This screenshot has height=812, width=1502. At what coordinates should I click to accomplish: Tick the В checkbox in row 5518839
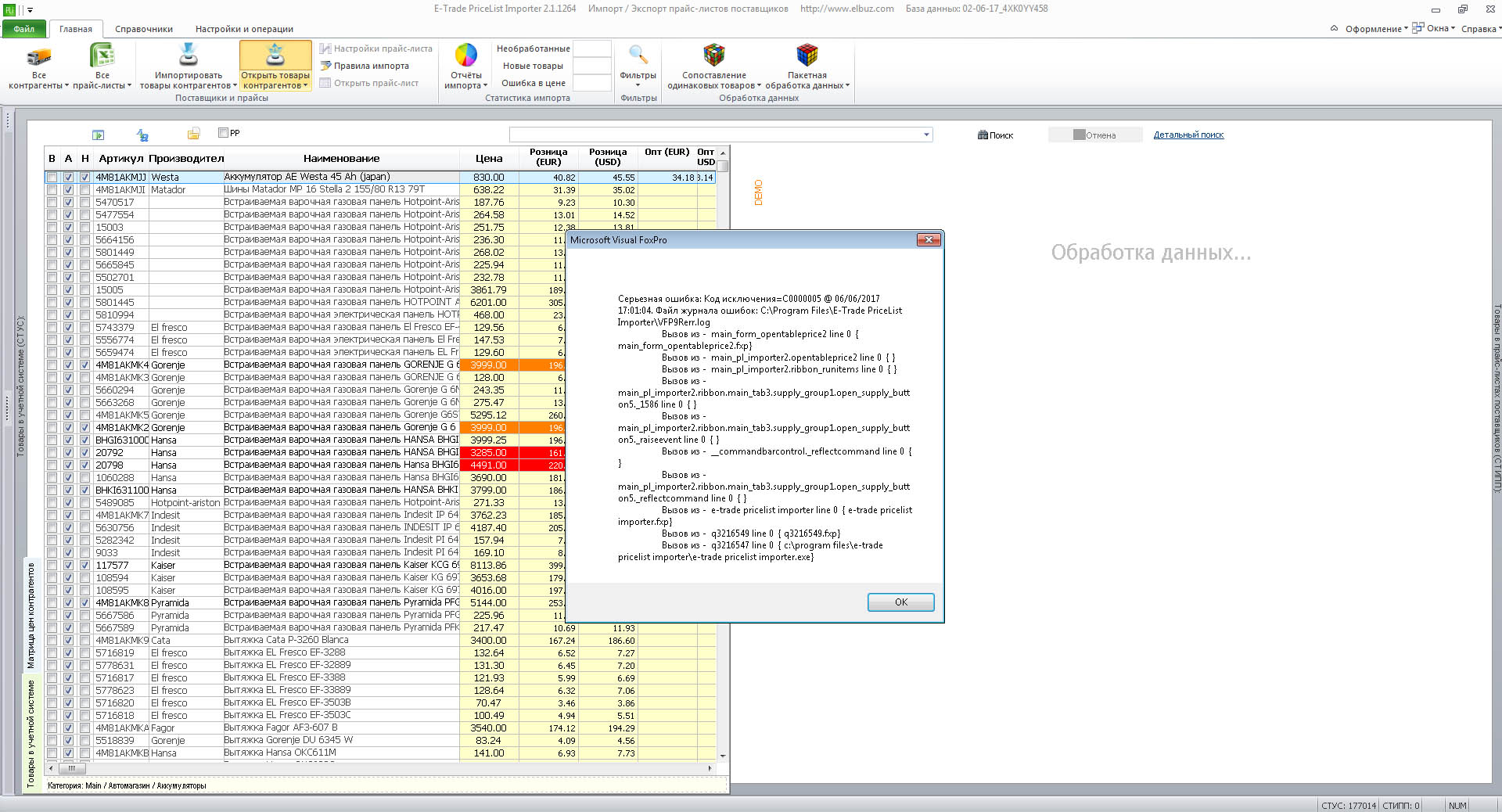52,741
